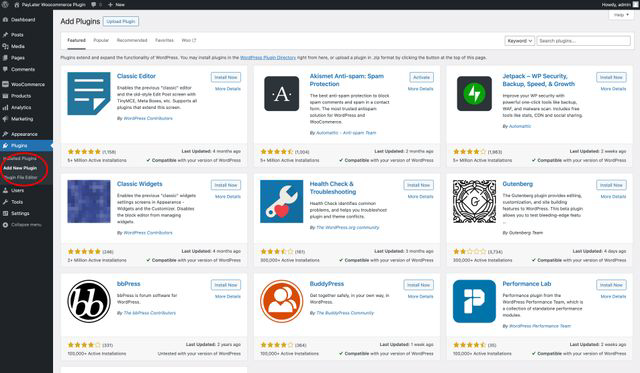
Task: Click the Health Check wrench icon
Action: [282, 201]
